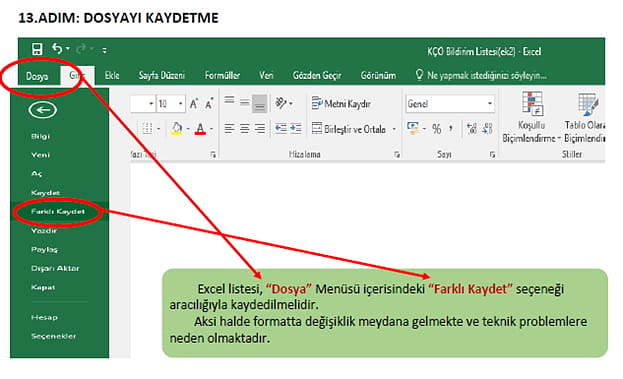Click the increase indent icon

pyautogui.click(x=296, y=129)
